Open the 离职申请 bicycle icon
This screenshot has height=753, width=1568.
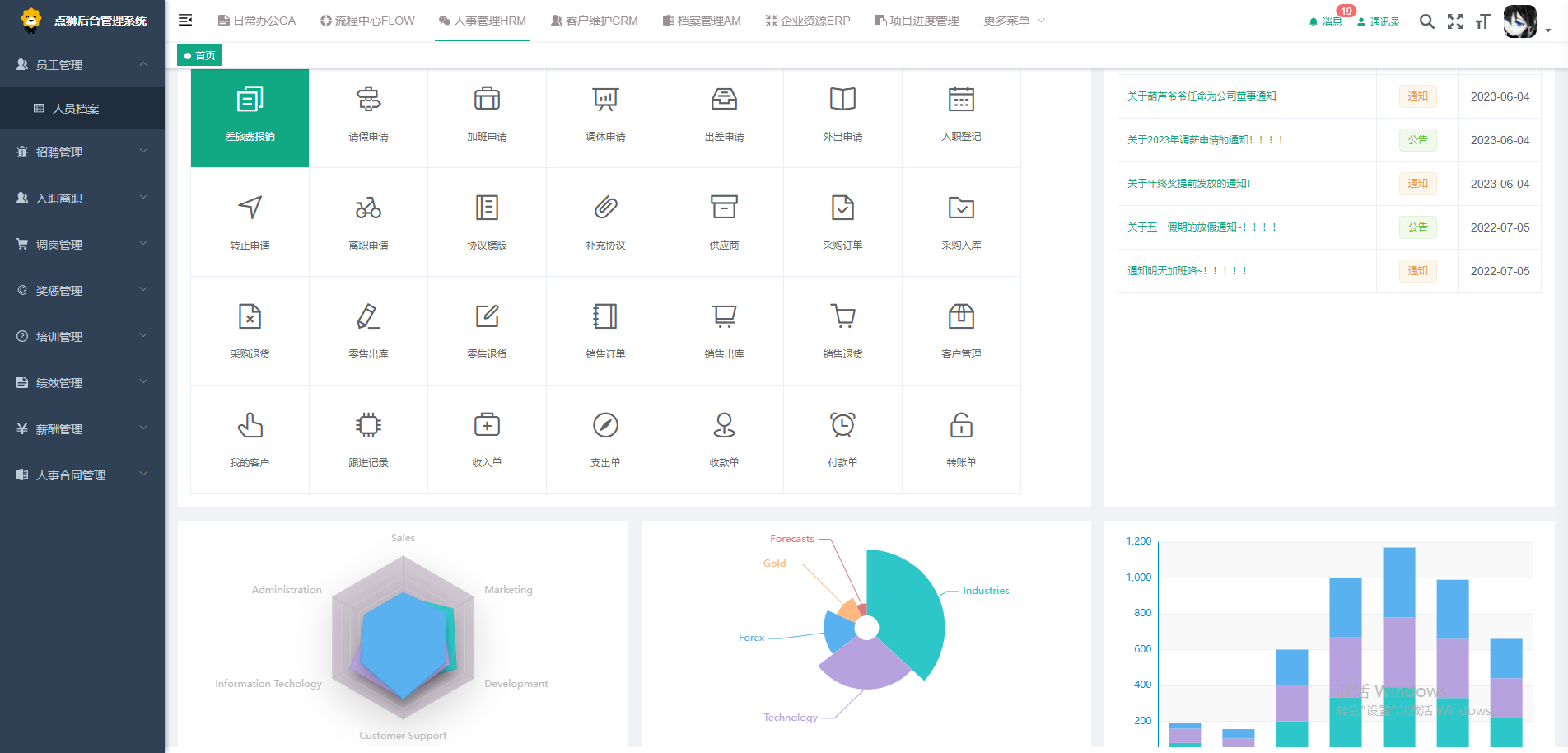(x=368, y=208)
